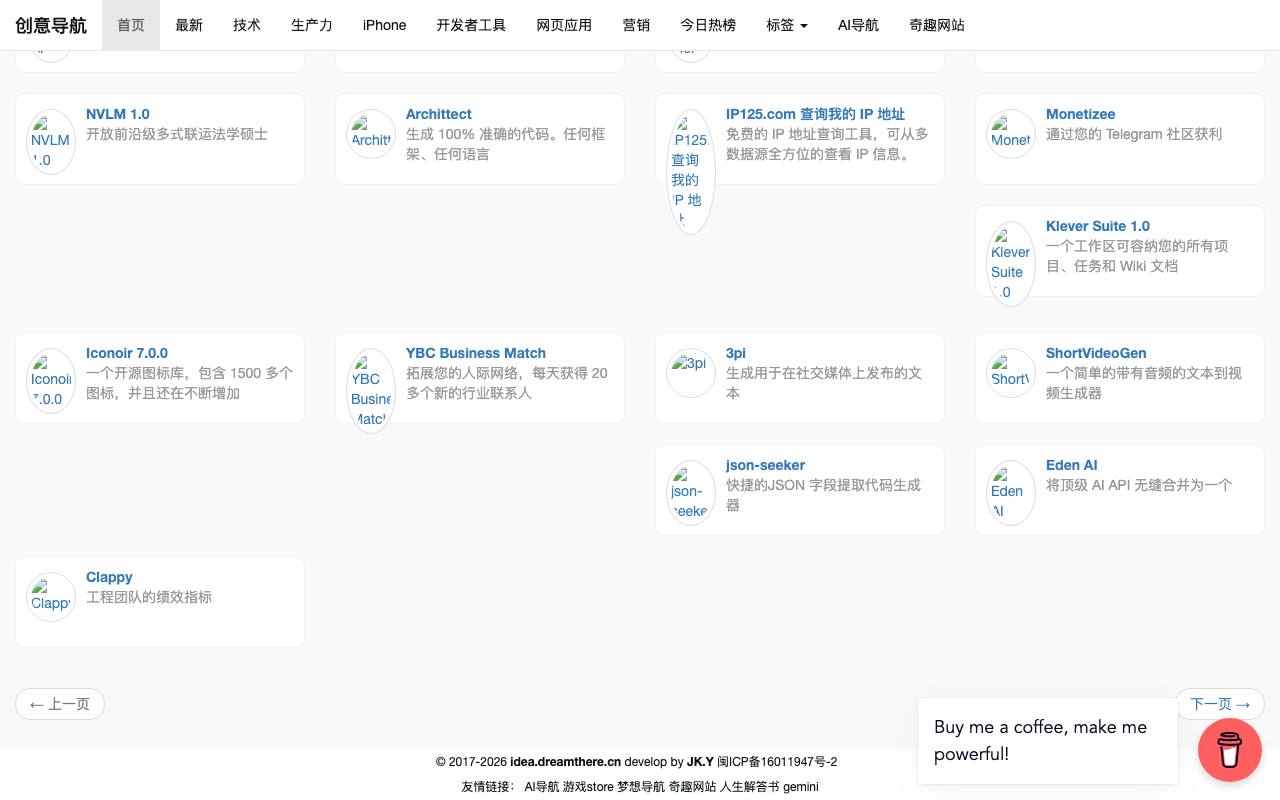Go to the 首页 nav tab

coord(131,25)
